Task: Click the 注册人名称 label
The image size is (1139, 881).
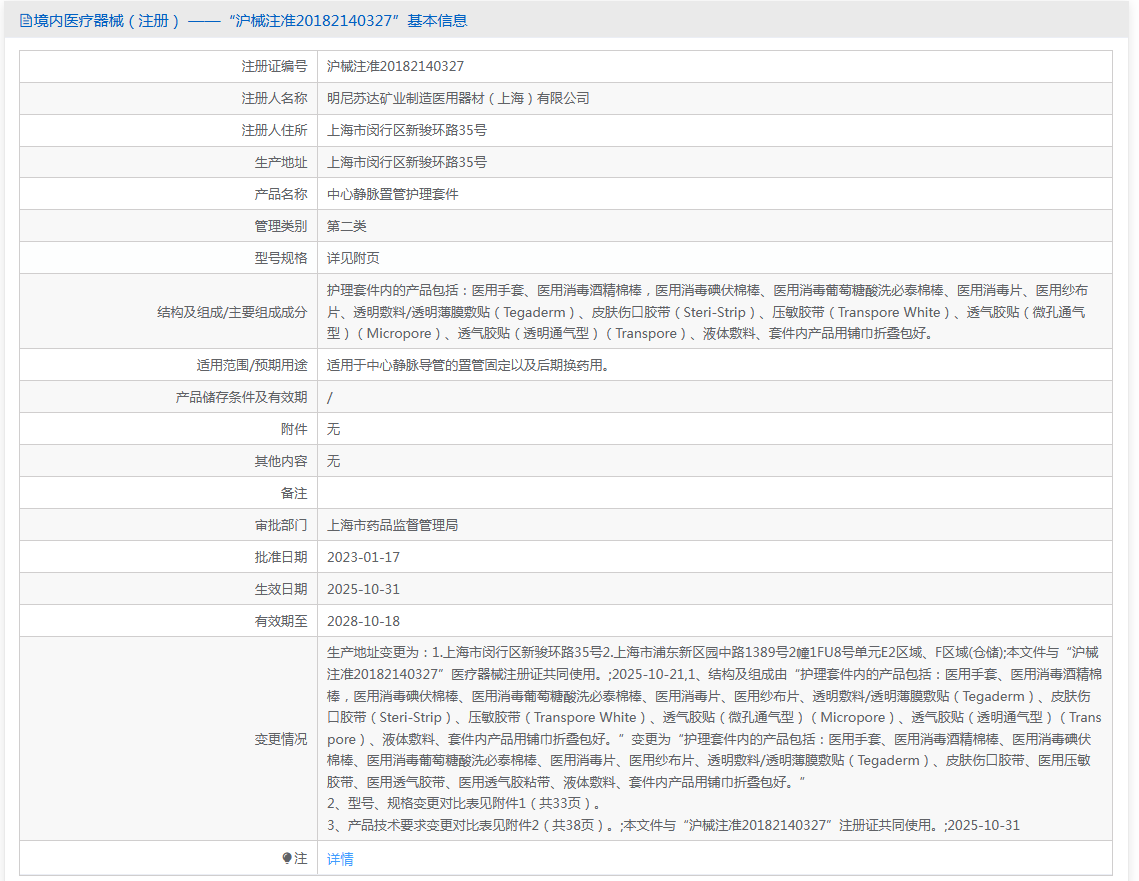Action: (275, 98)
